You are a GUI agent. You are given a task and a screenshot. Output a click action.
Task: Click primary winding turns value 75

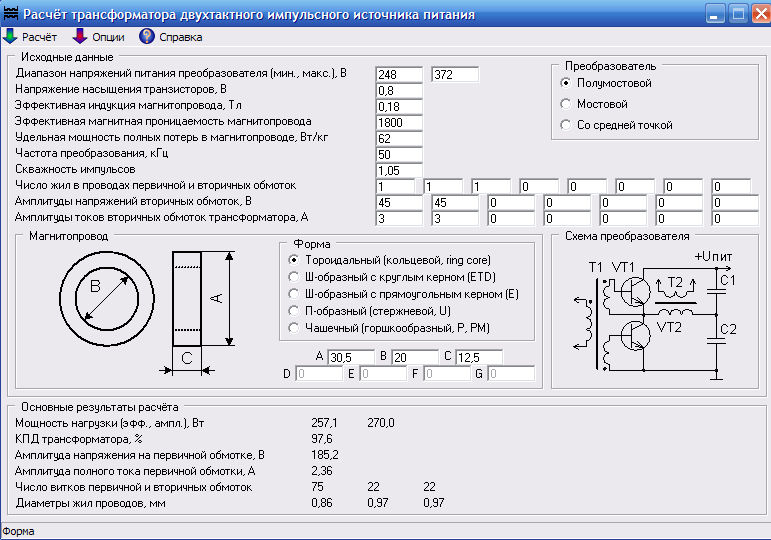[x=317, y=487]
